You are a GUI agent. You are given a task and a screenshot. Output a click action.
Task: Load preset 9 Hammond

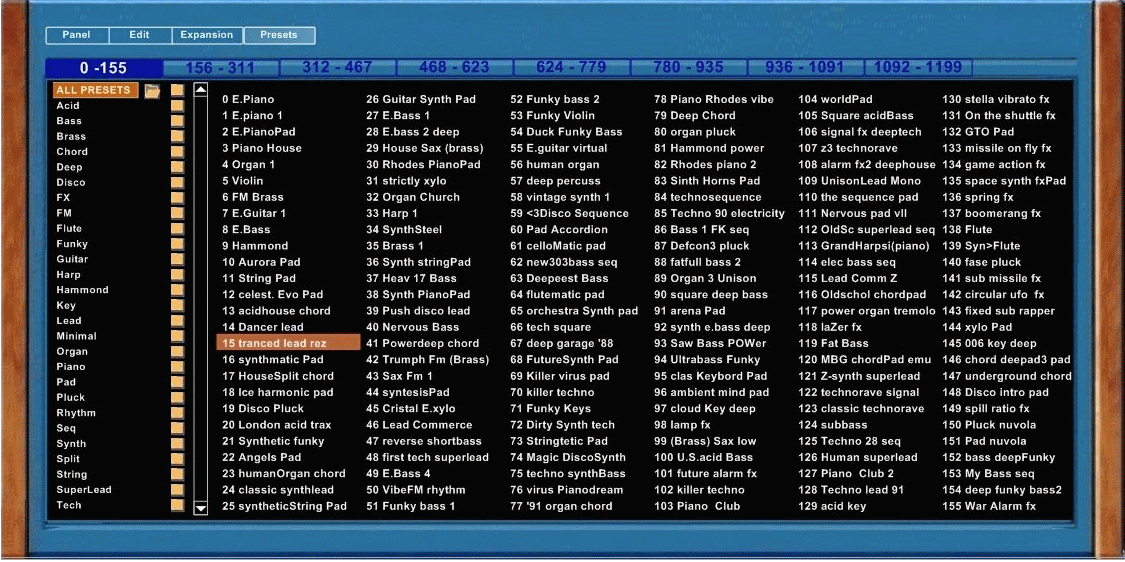[255, 246]
